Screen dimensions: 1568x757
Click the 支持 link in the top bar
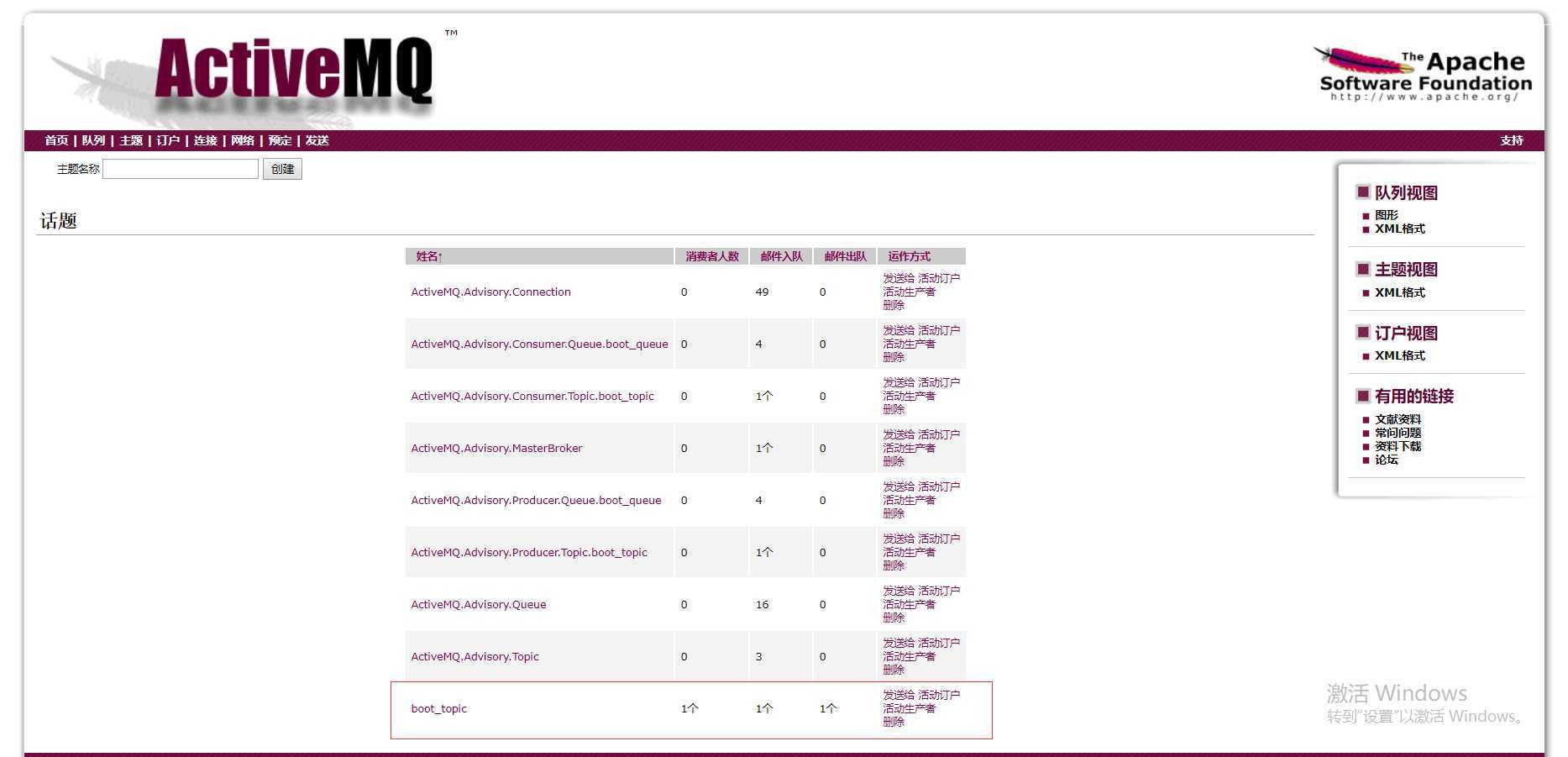1512,140
